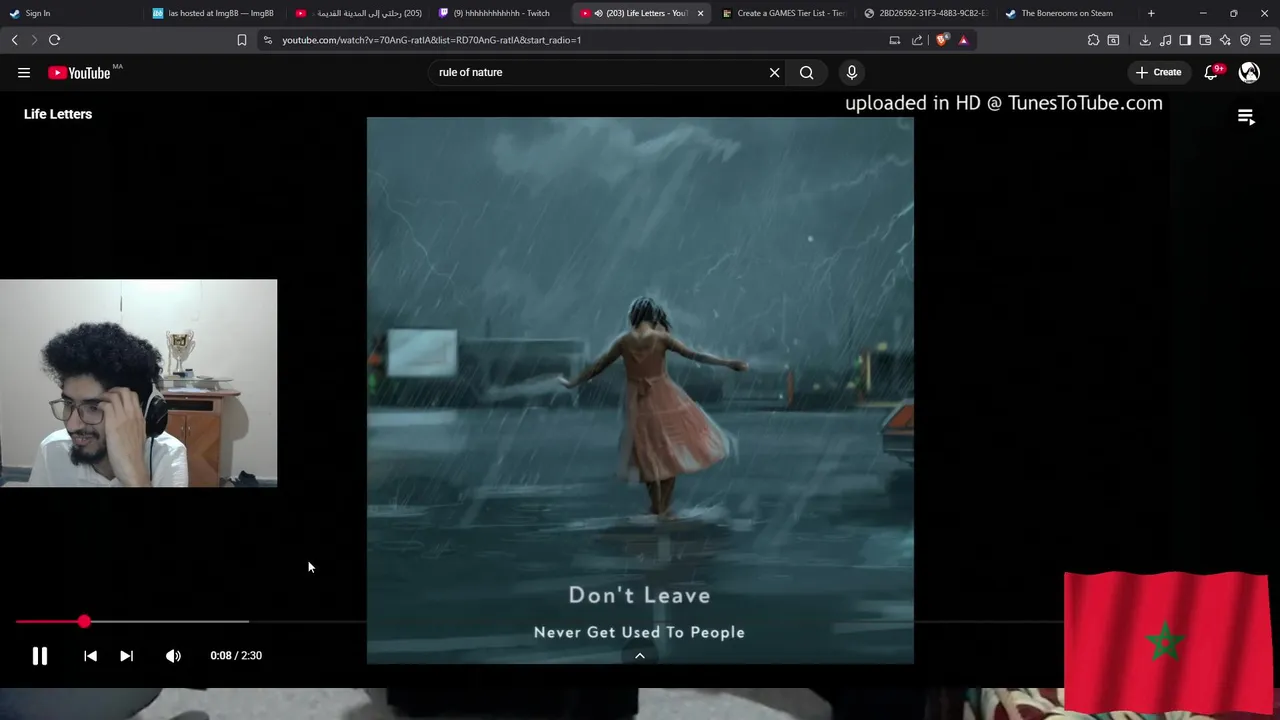
Task: Open the Create button
Action: 1158,72
